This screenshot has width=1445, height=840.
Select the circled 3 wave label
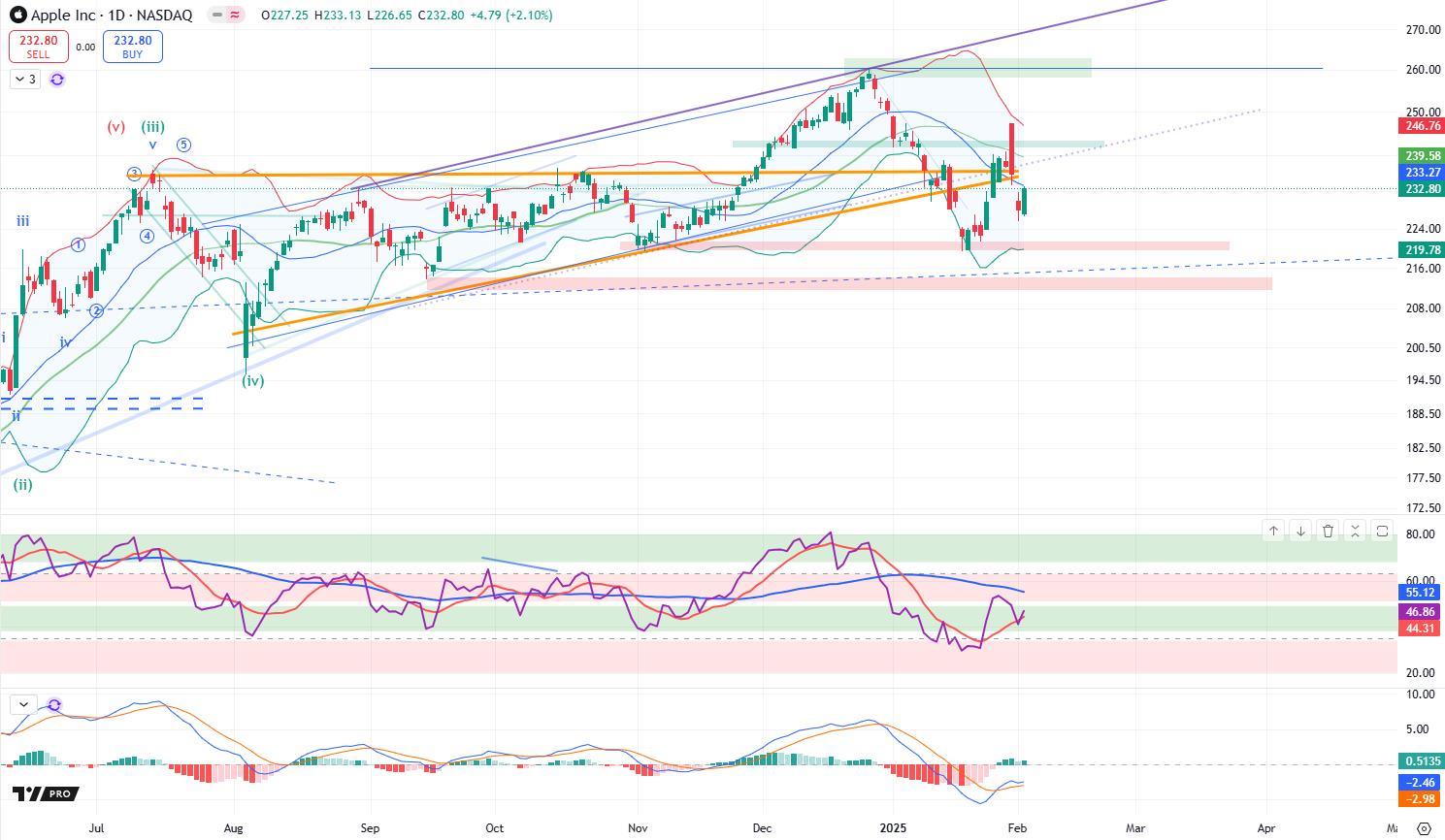point(134,175)
